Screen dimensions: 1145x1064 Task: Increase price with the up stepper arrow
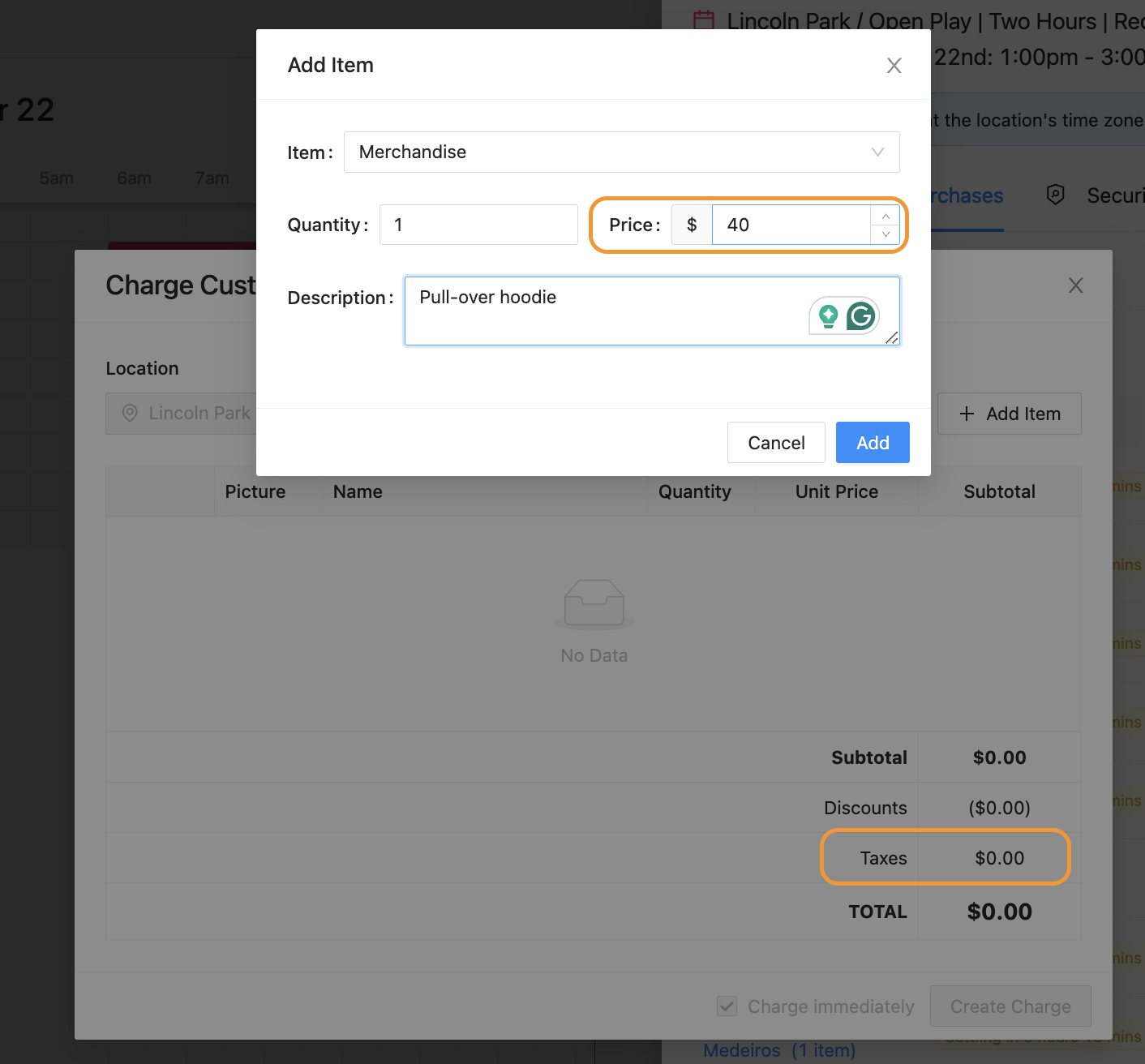886,216
